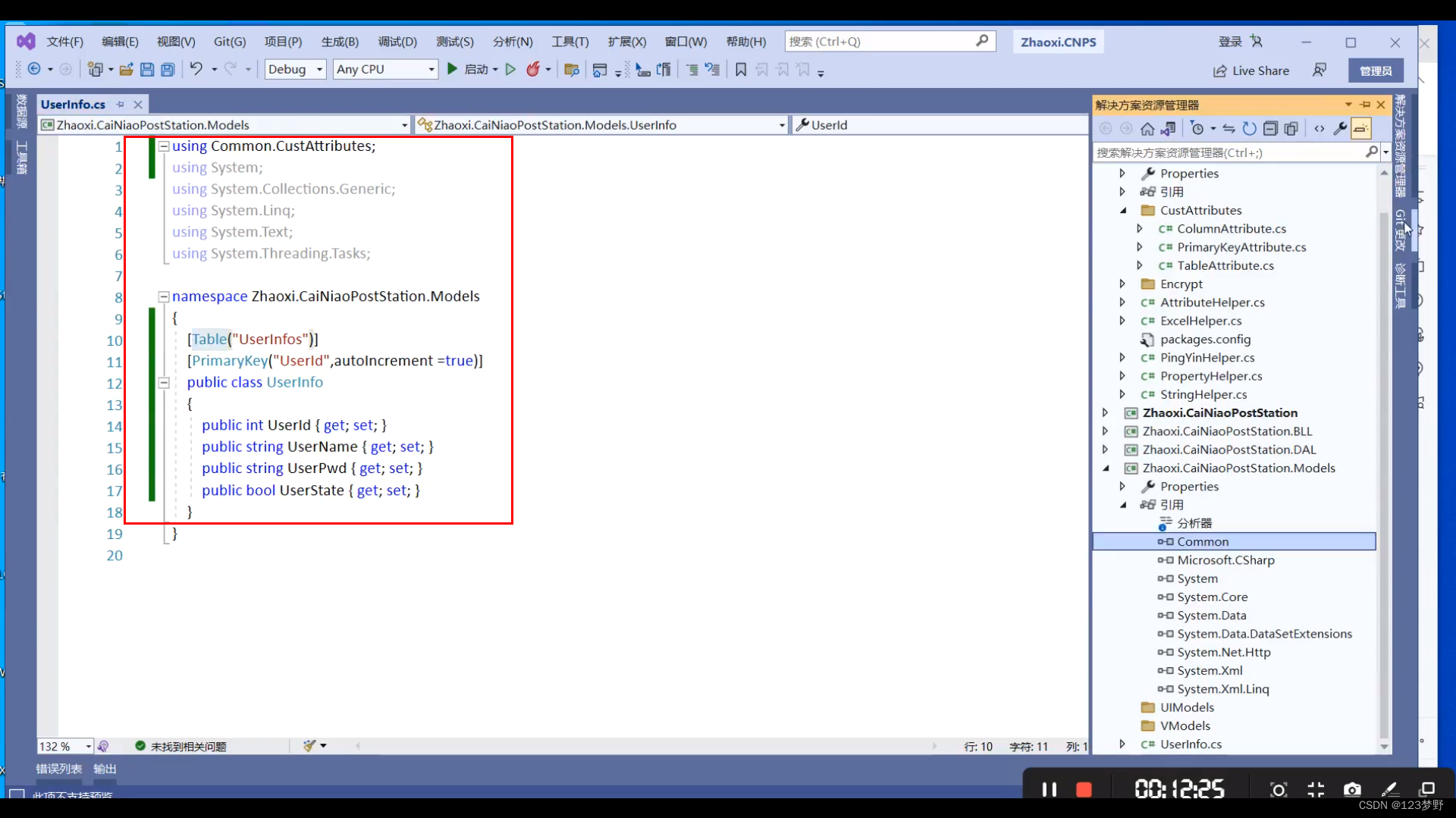This screenshot has width=1456, height=818.
Task: Select the UserInfo.cs editor tab
Action: pyautogui.click(x=73, y=105)
